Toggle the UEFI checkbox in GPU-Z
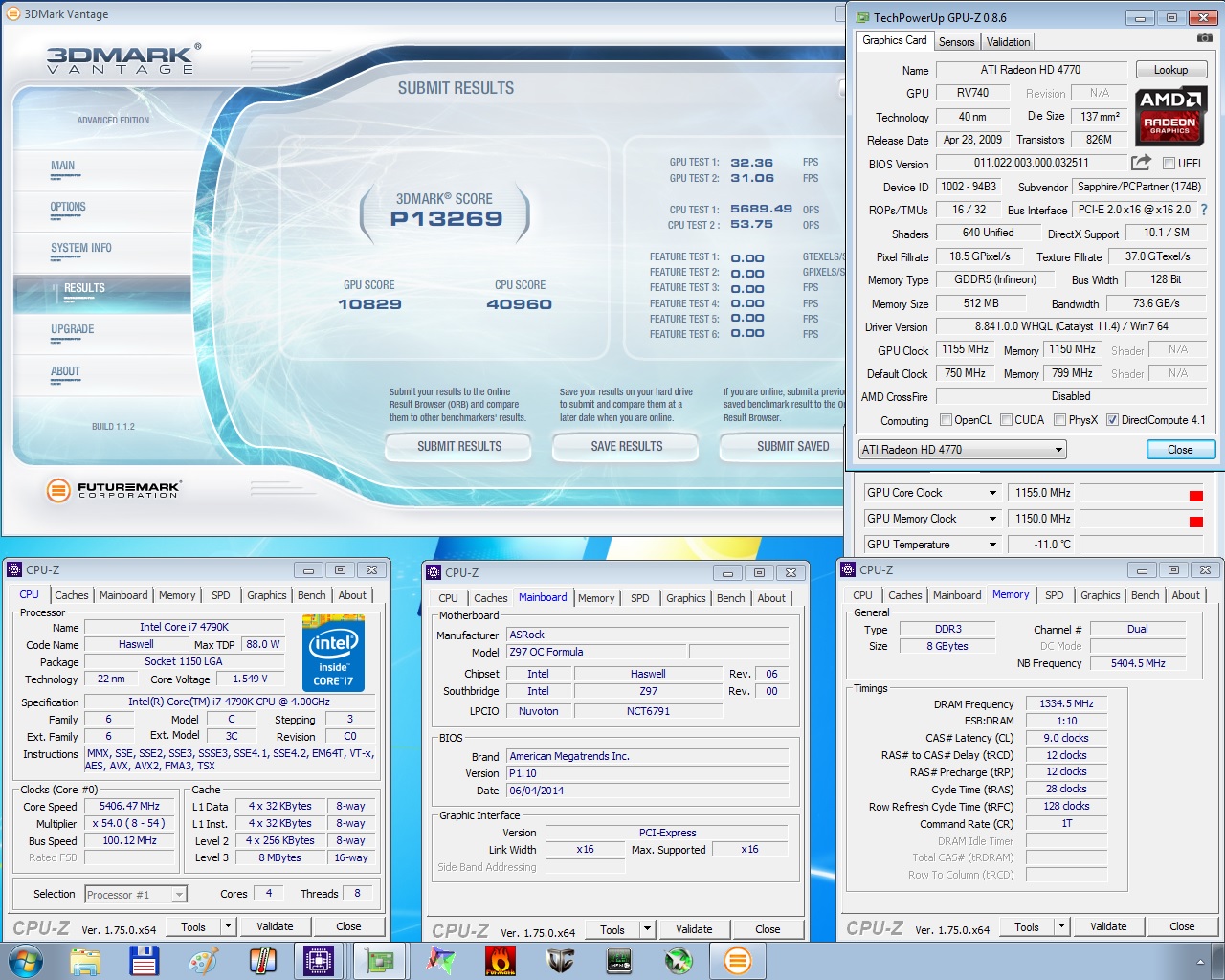Screen dimensions: 1225x980 point(1169,164)
